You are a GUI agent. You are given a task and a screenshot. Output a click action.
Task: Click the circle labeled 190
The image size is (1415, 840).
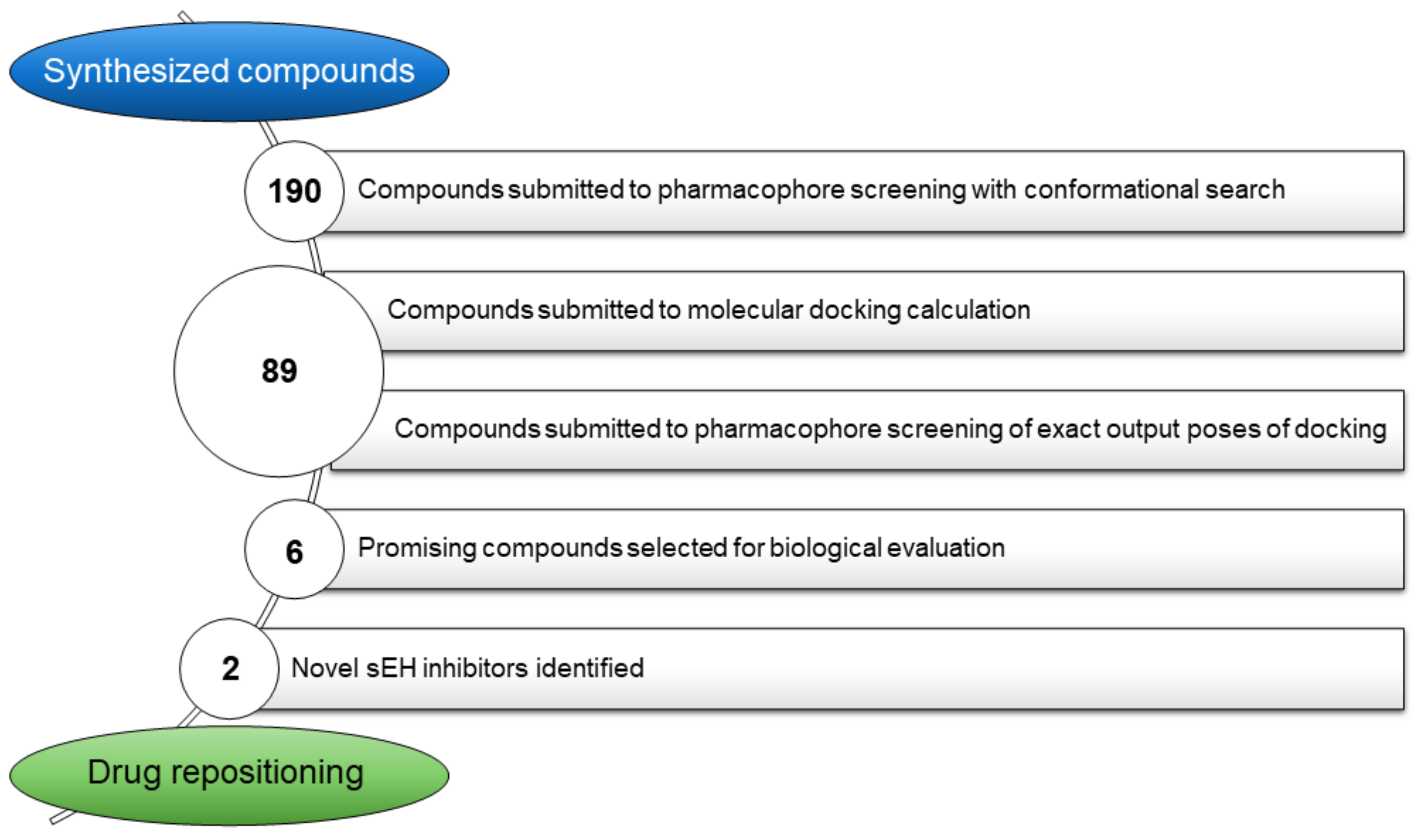pyautogui.click(x=294, y=192)
